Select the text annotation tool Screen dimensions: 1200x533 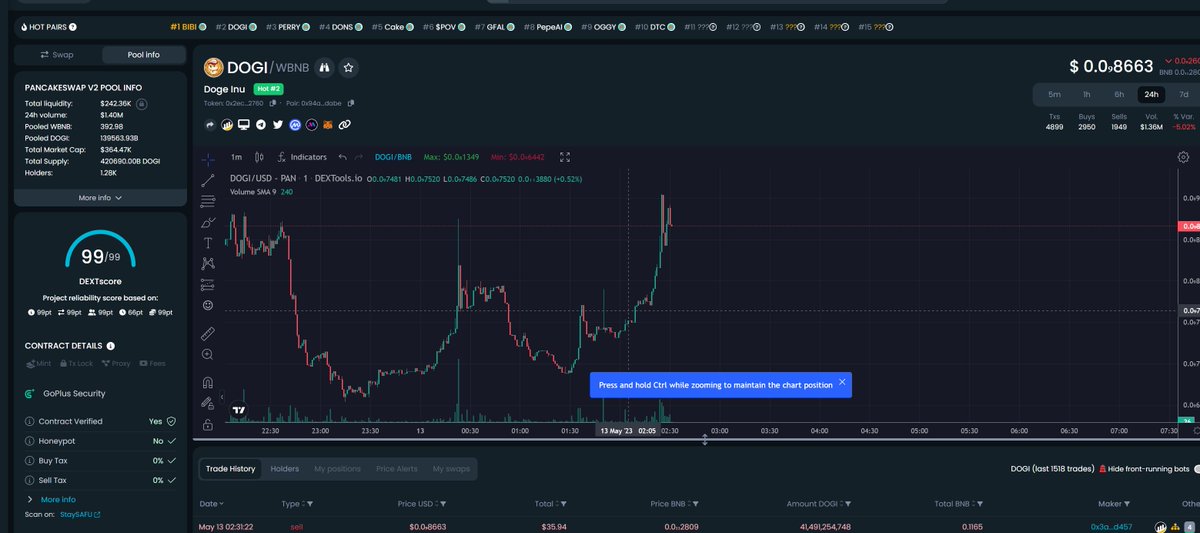click(x=208, y=243)
